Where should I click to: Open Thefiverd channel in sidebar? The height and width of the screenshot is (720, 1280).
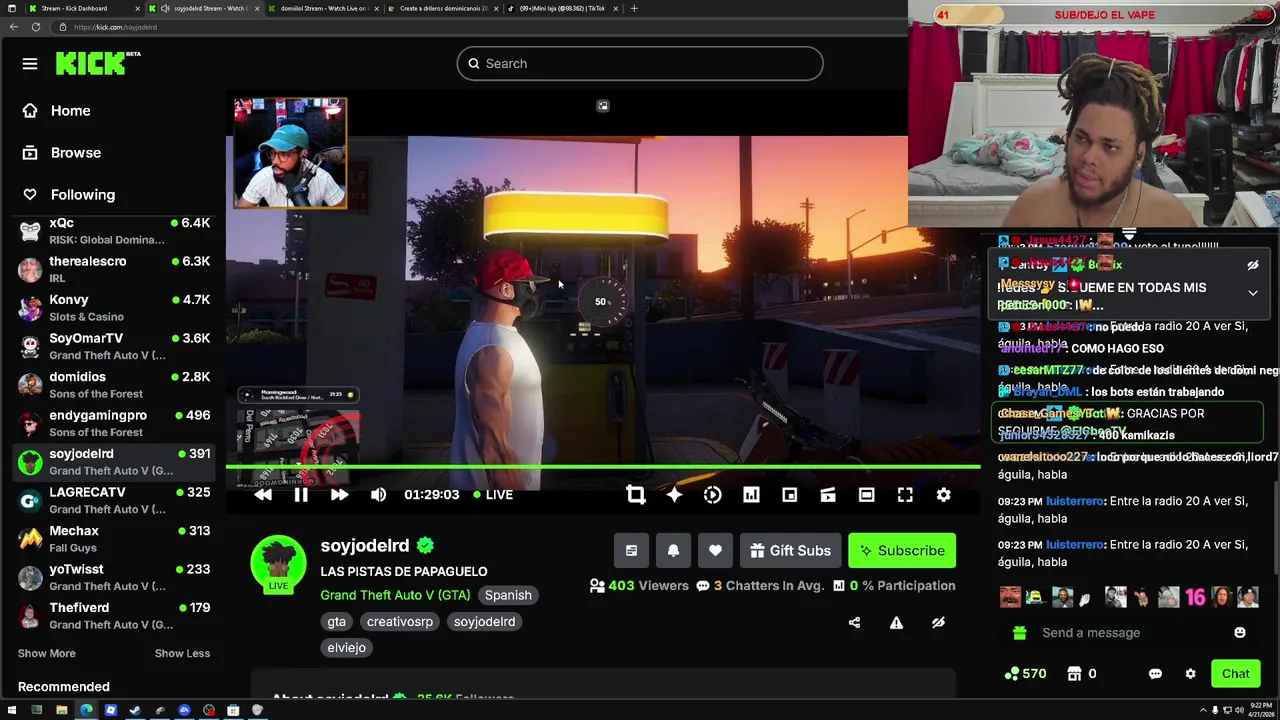(114, 616)
